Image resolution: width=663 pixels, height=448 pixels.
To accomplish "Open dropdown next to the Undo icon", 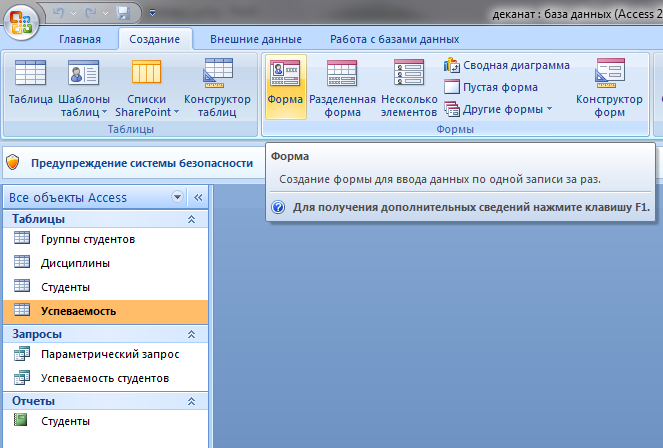I will 74,14.
